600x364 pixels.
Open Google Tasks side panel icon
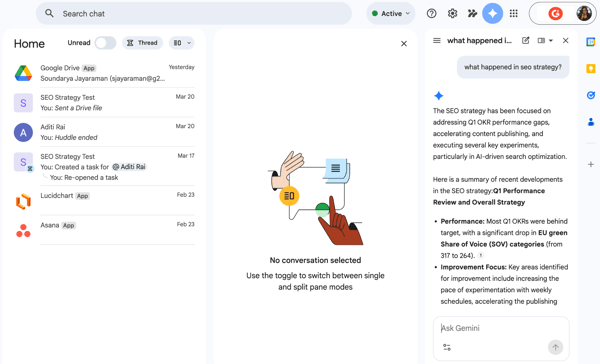(x=591, y=95)
